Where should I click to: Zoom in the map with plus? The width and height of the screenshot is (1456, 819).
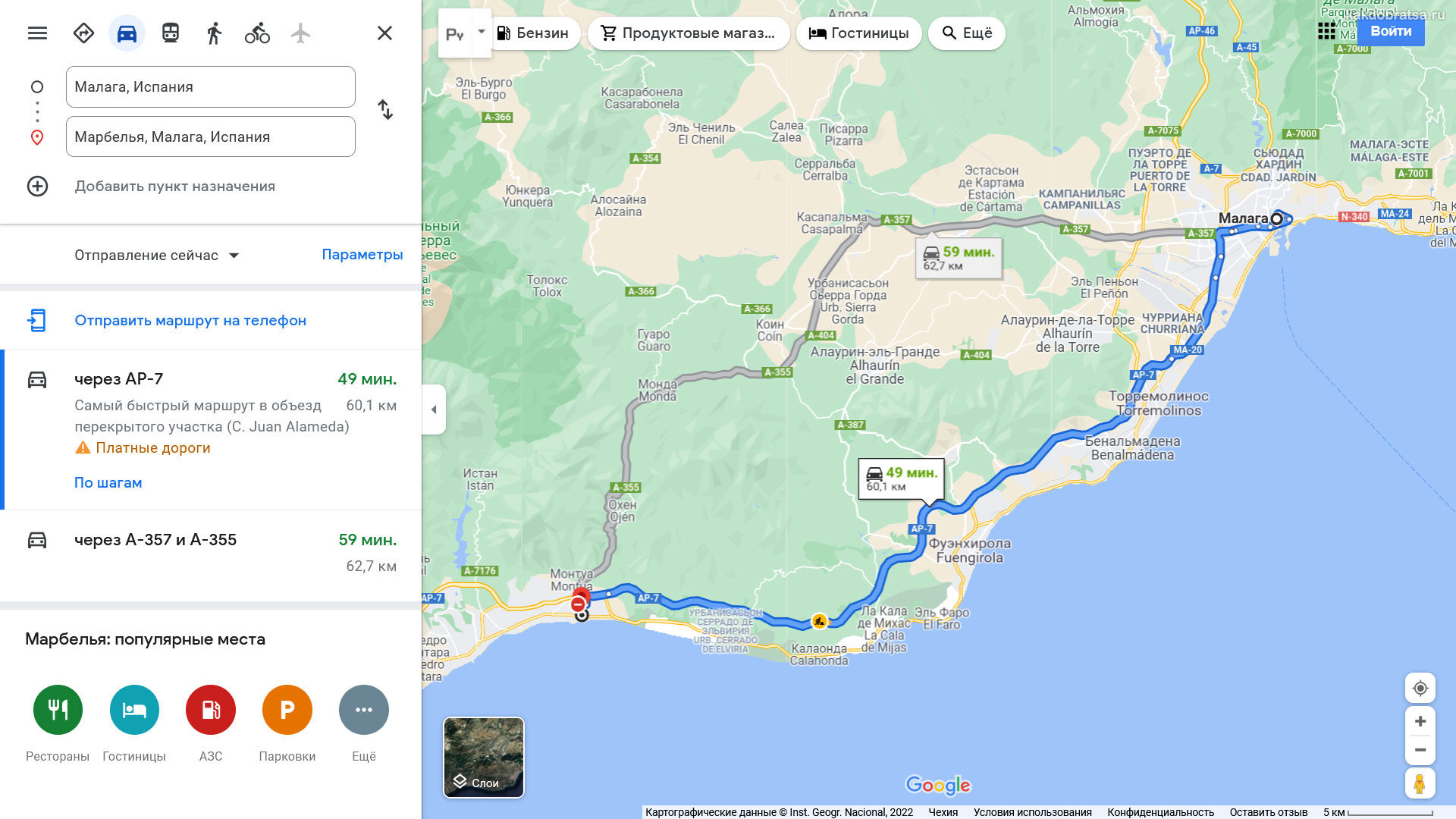point(1420,721)
